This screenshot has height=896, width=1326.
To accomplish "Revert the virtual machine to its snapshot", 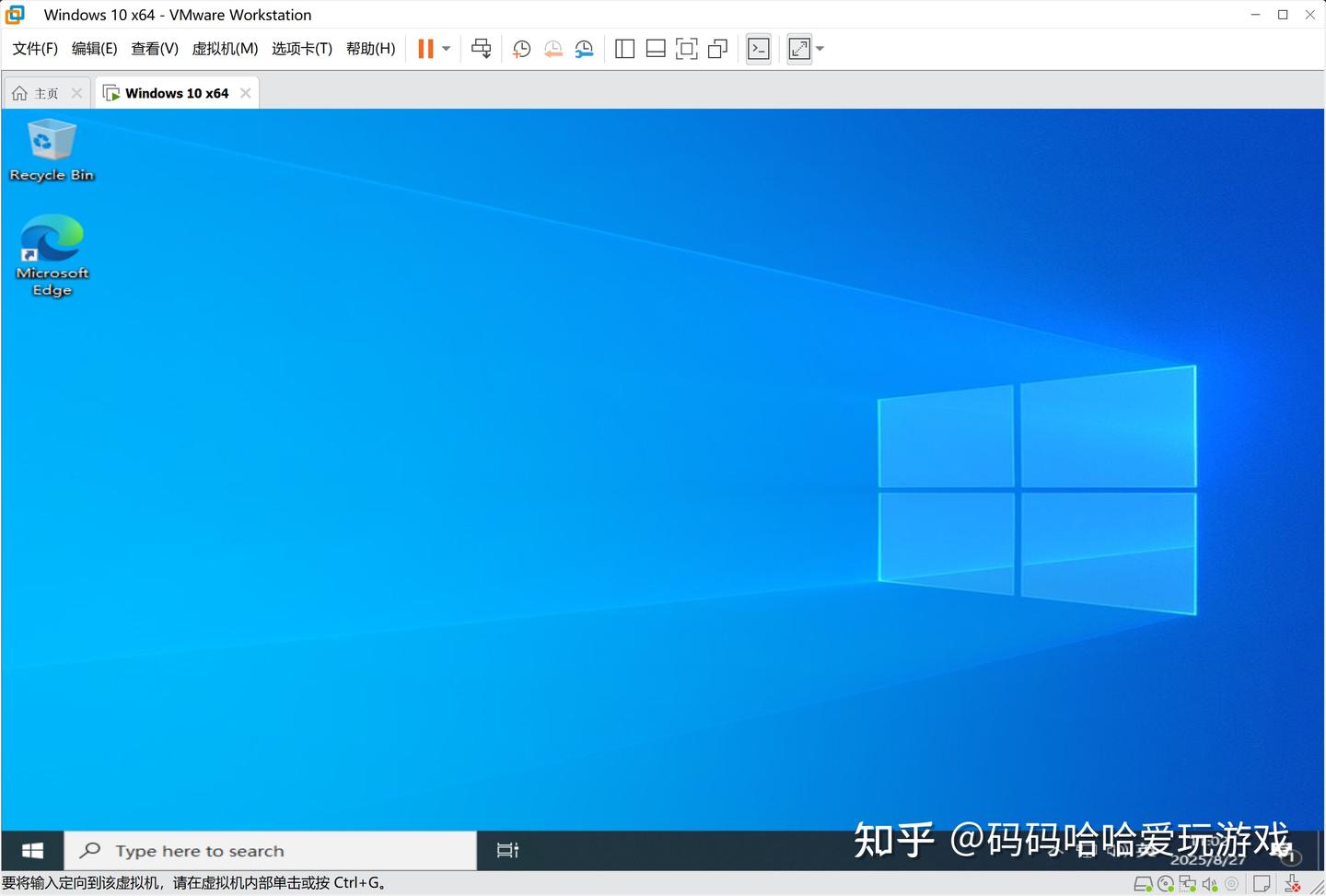I will (x=553, y=49).
